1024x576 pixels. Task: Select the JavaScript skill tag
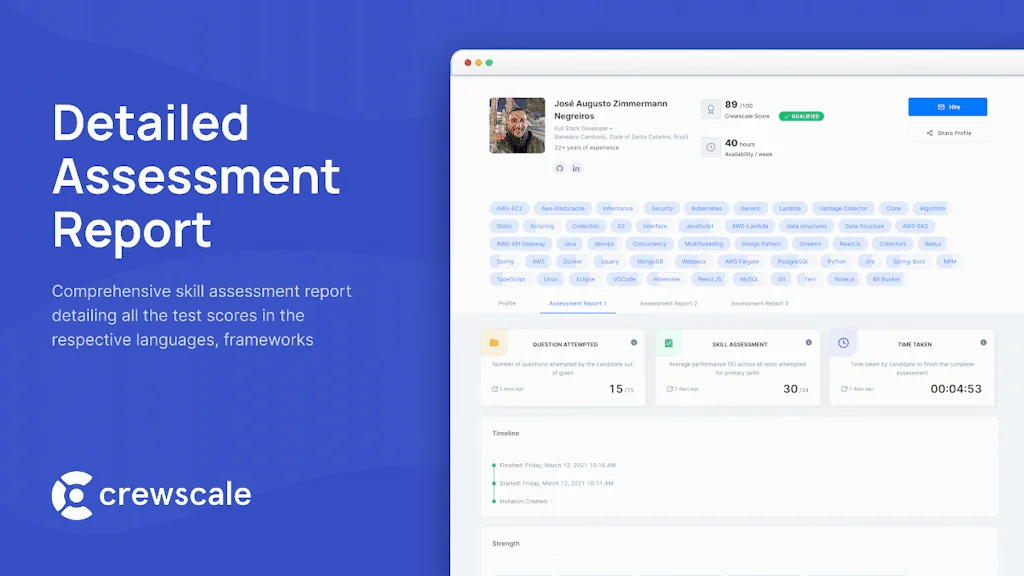tap(699, 226)
